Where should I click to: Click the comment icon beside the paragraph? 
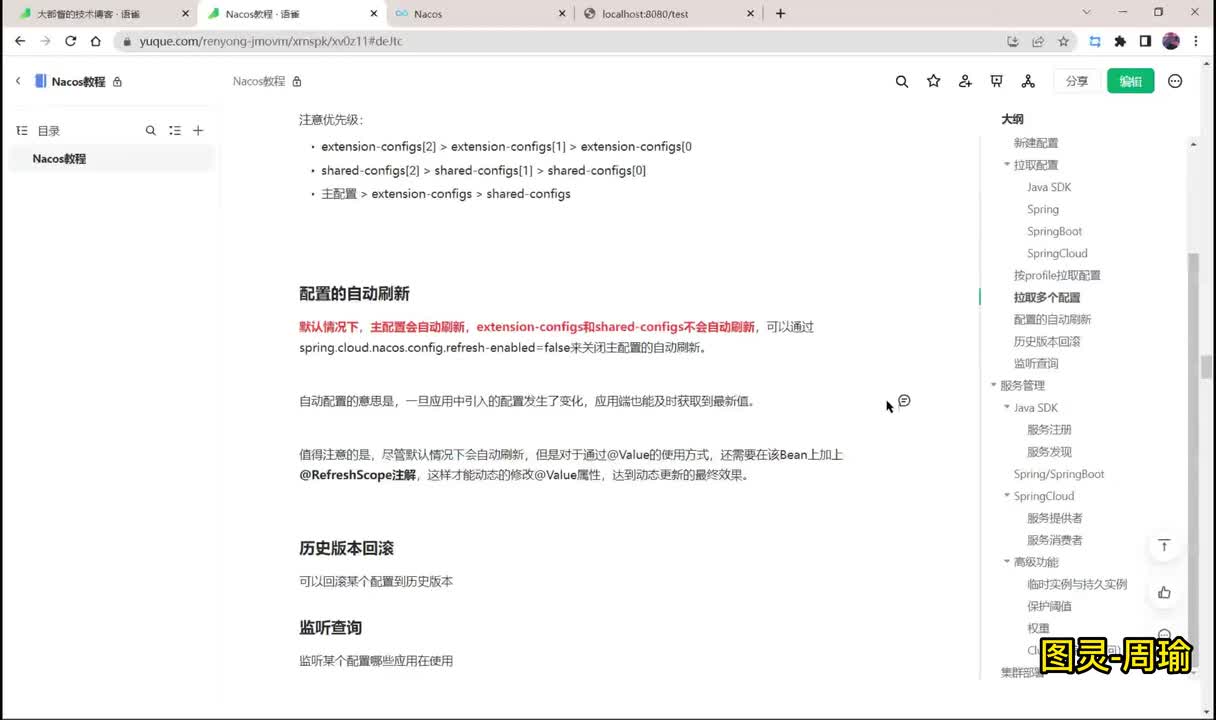(x=904, y=400)
